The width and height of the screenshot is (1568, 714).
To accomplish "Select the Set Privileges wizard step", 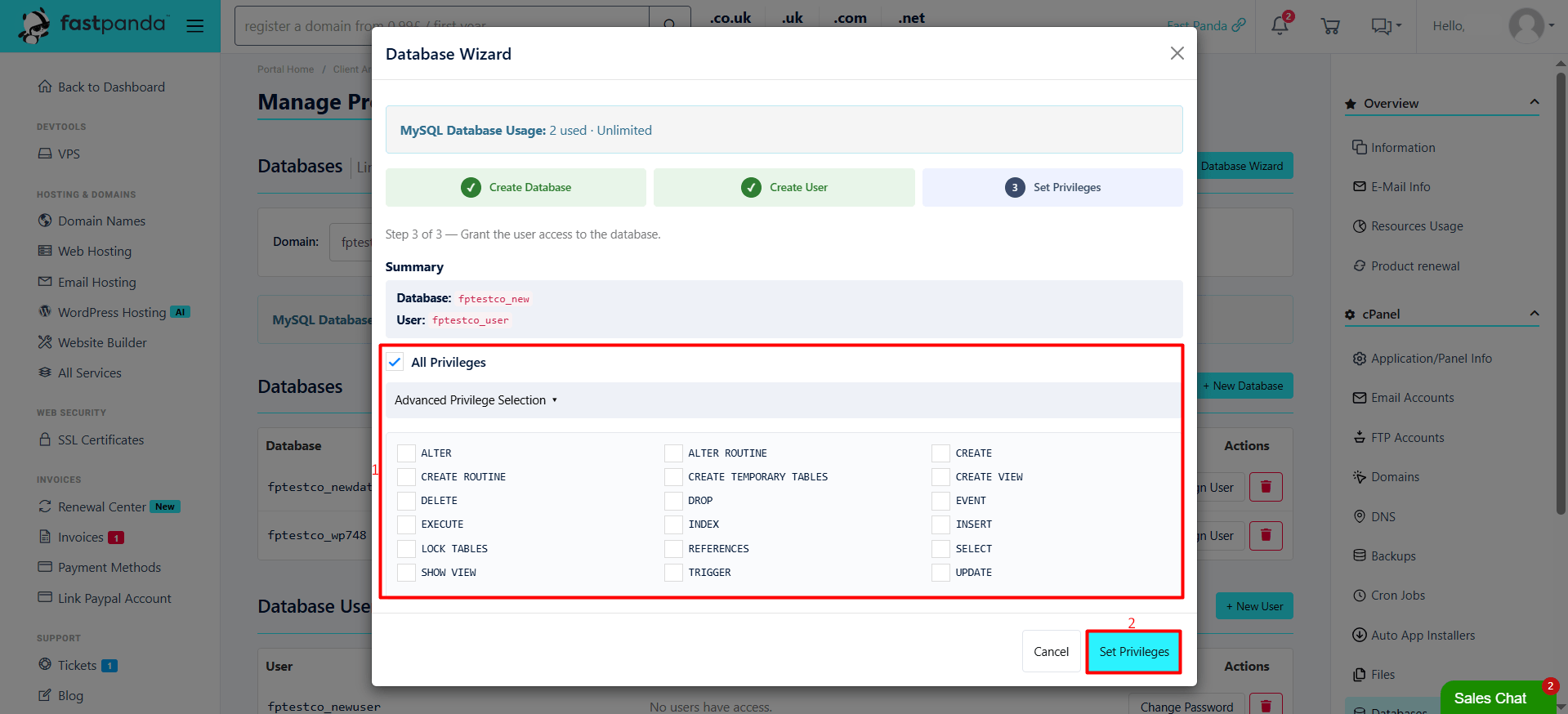I will tap(1052, 187).
